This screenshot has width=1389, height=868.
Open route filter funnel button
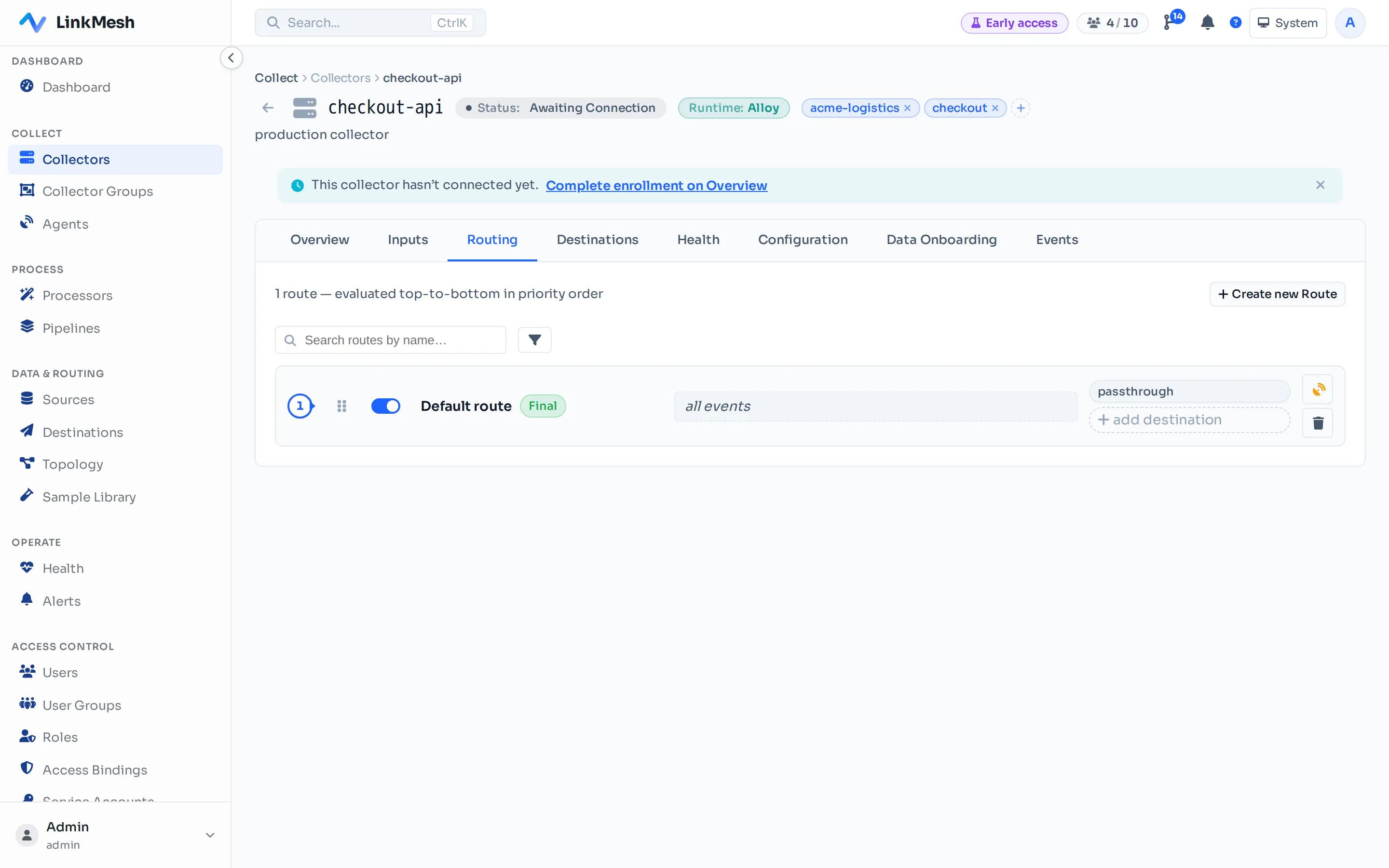pos(534,340)
